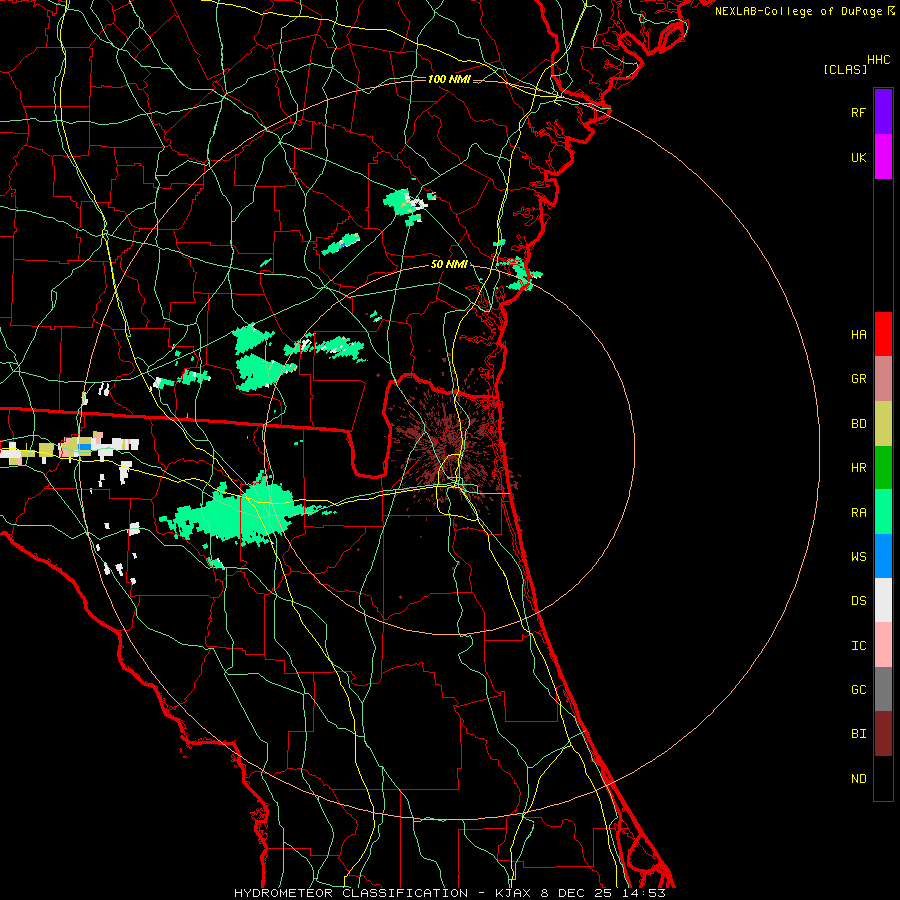Click the BD yellow legend swatch
The height and width of the screenshot is (900, 900).
tap(883, 424)
